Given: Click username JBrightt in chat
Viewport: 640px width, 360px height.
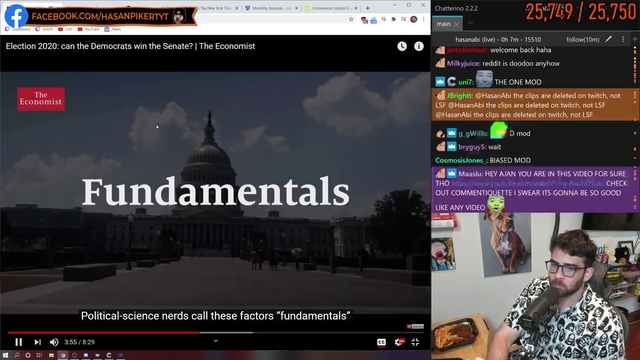Looking at the screenshot, I should tap(460, 96).
